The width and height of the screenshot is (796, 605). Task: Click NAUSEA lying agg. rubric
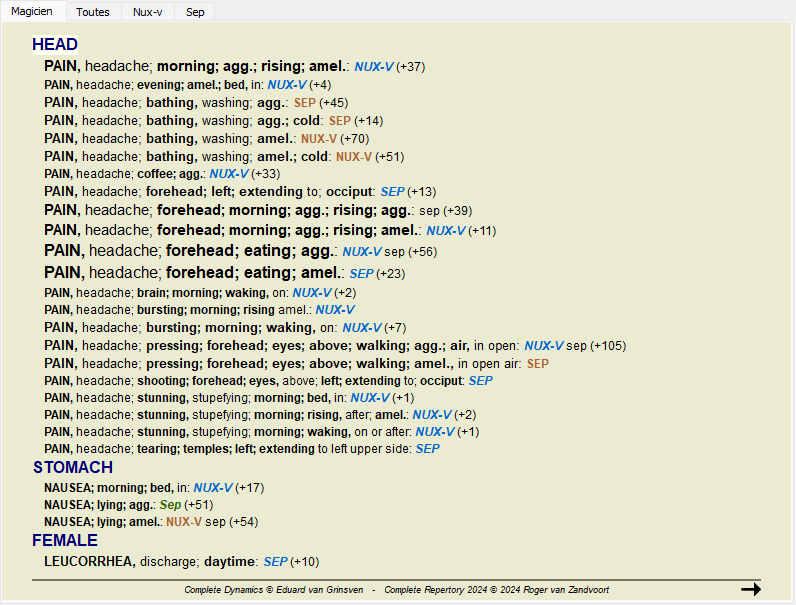tap(98, 505)
